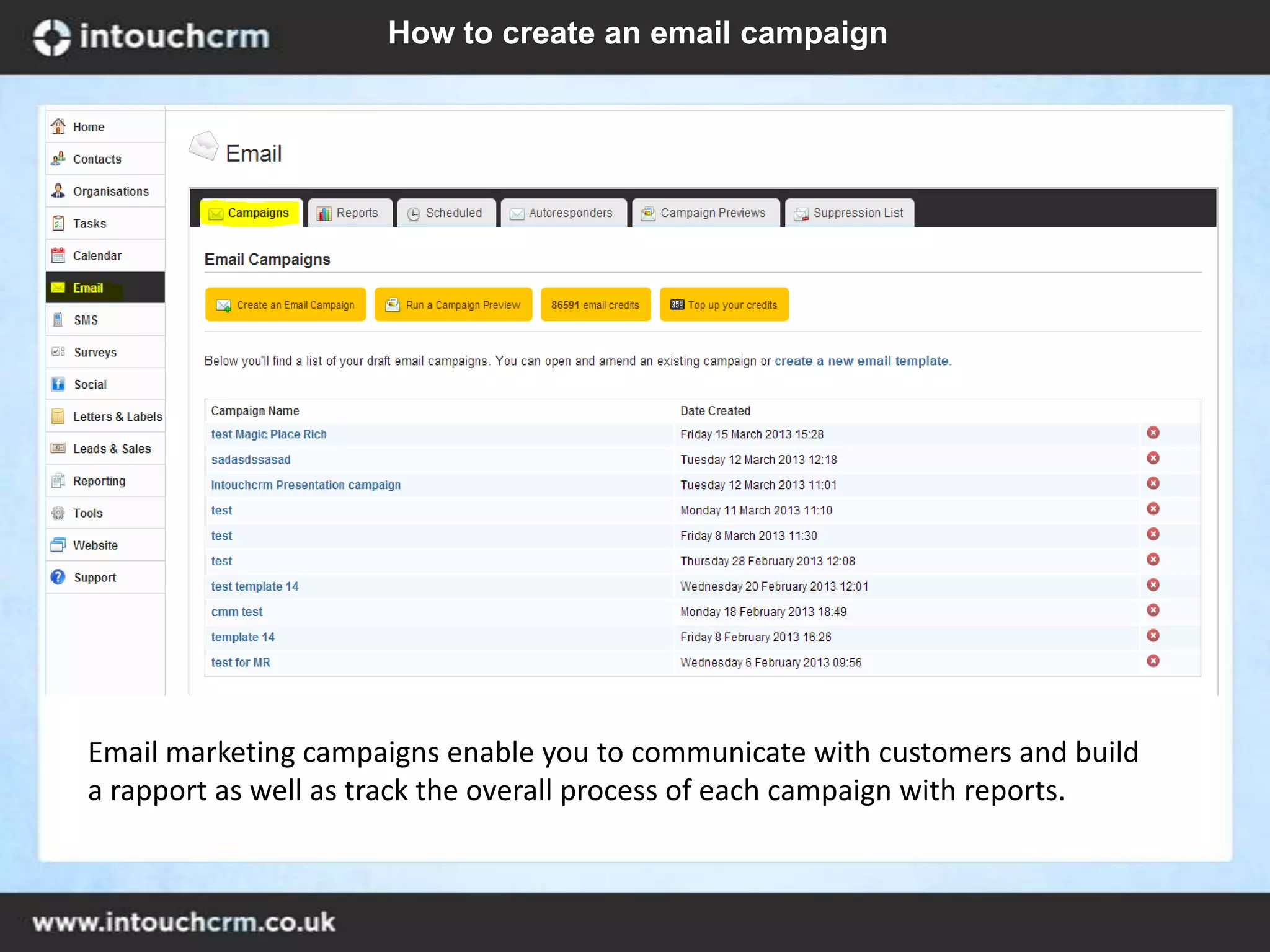Follow 'create a new email template' link
The height and width of the screenshot is (952, 1270).
(x=861, y=361)
